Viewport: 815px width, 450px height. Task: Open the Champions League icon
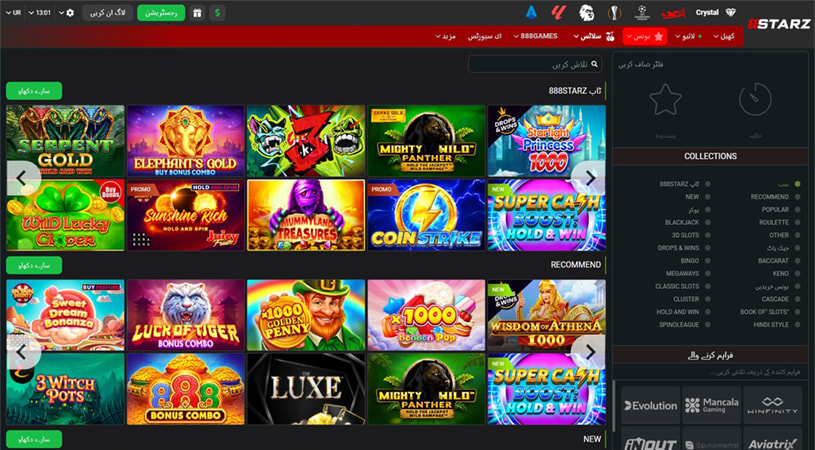coord(642,12)
